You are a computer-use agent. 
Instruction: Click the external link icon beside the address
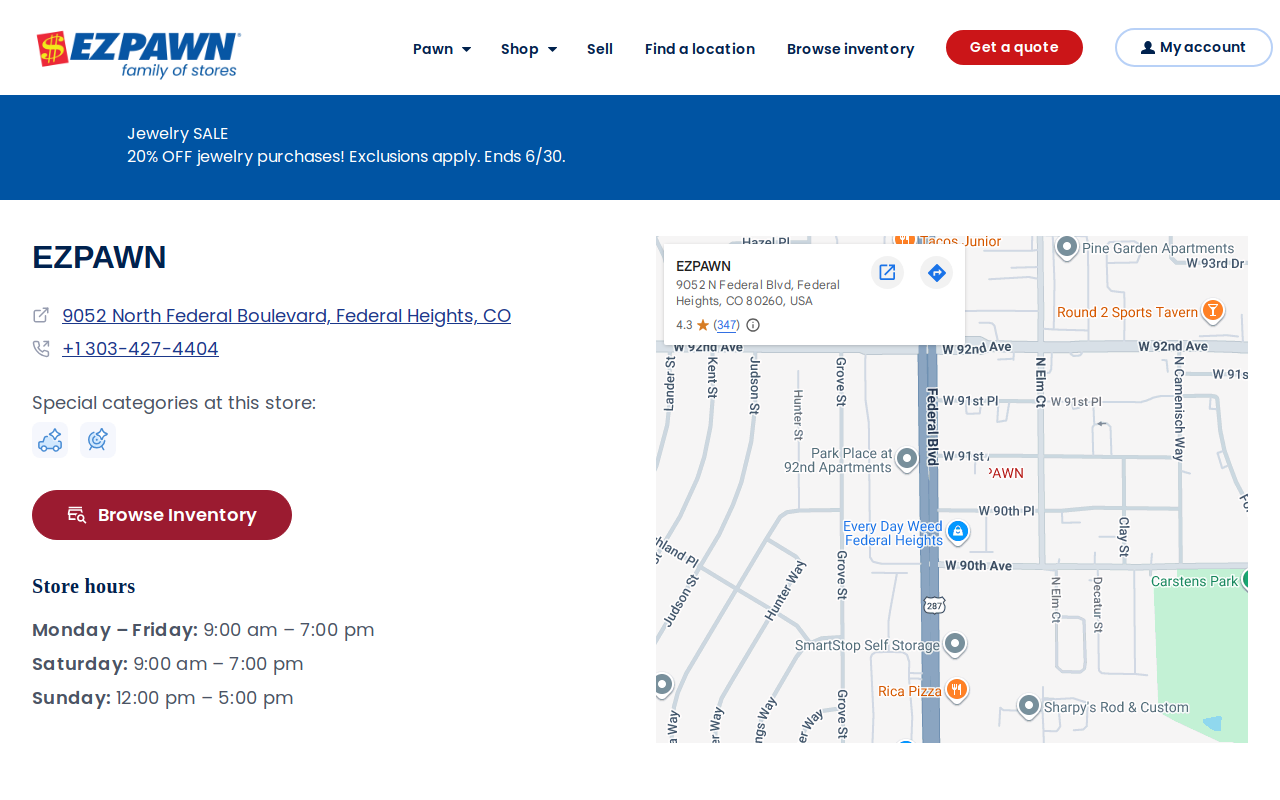pos(41,315)
